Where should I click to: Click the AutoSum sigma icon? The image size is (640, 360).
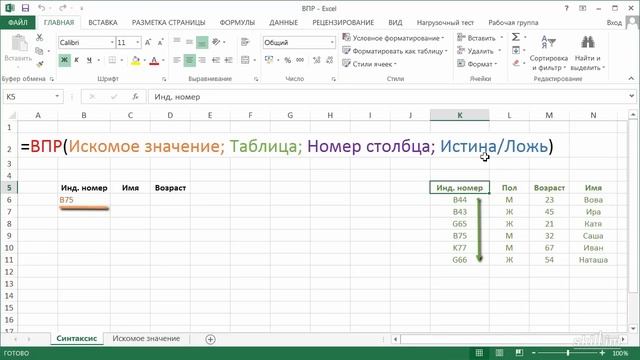[x=516, y=37]
